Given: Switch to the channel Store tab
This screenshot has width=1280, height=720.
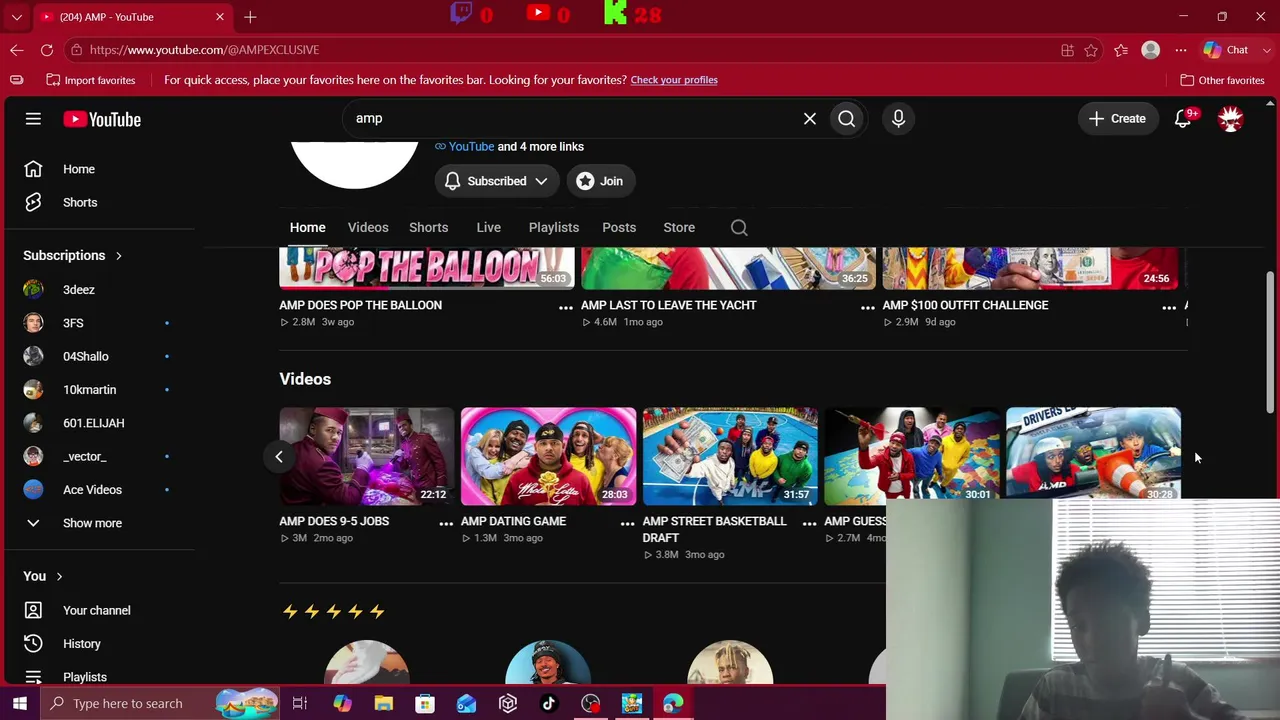Looking at the screenshot, I should pyautogui.click(x=679, y=228).
